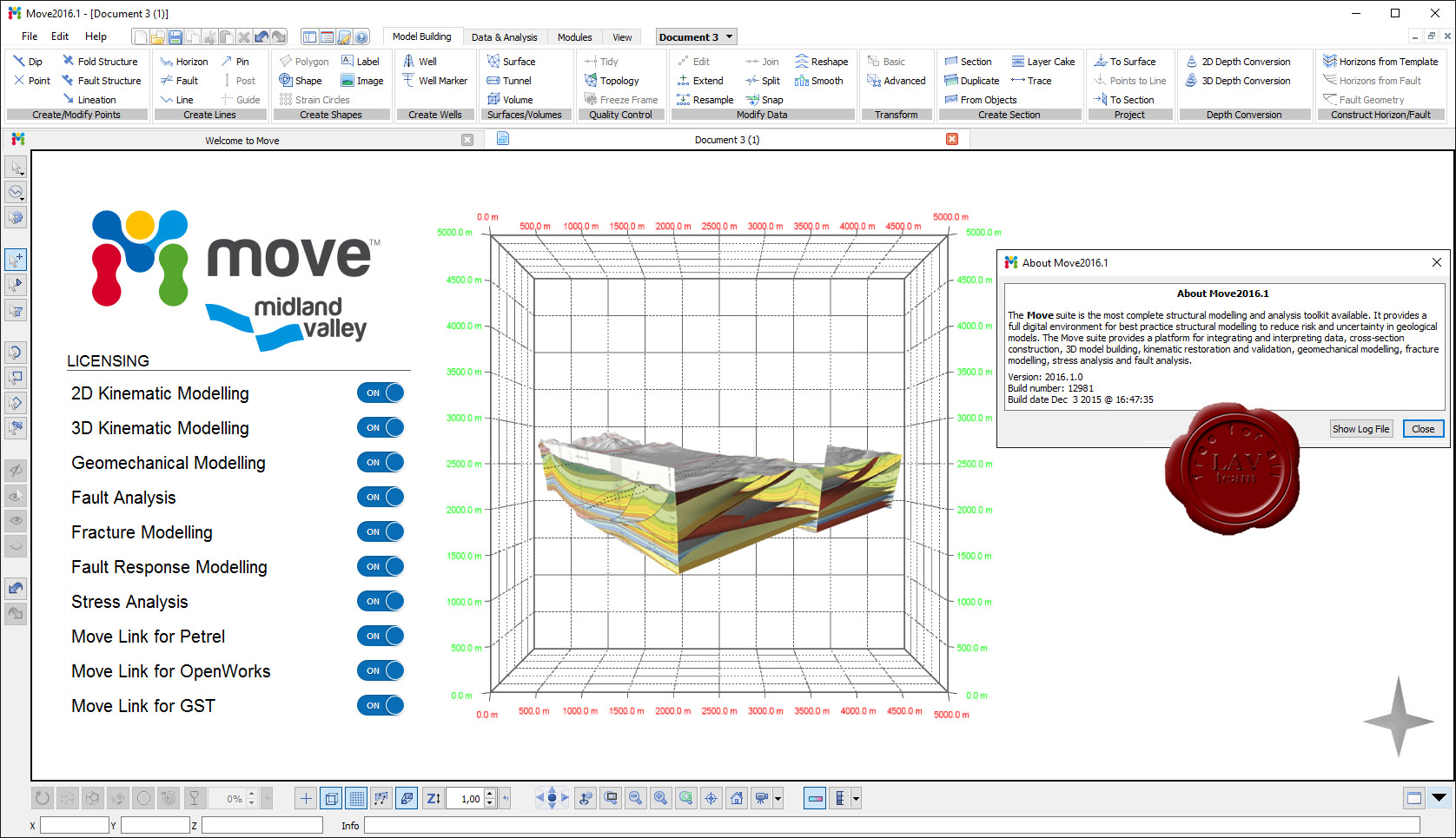Open the File menu

(30, 36)
